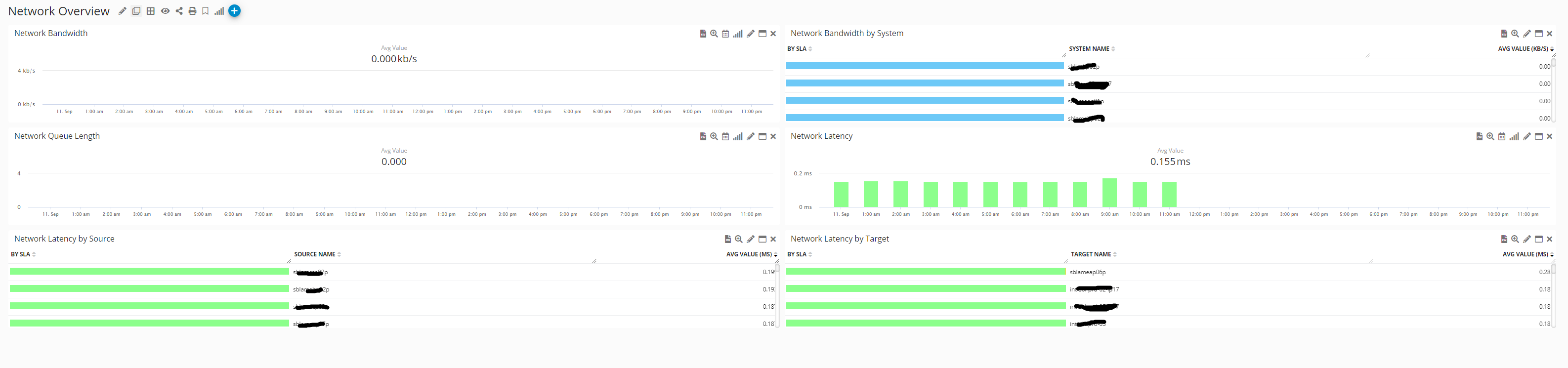The height and width of the screenshot is (368, 1568).
Task: Open the dashboard grid layout icon
Action: click(x=150, y=11)
